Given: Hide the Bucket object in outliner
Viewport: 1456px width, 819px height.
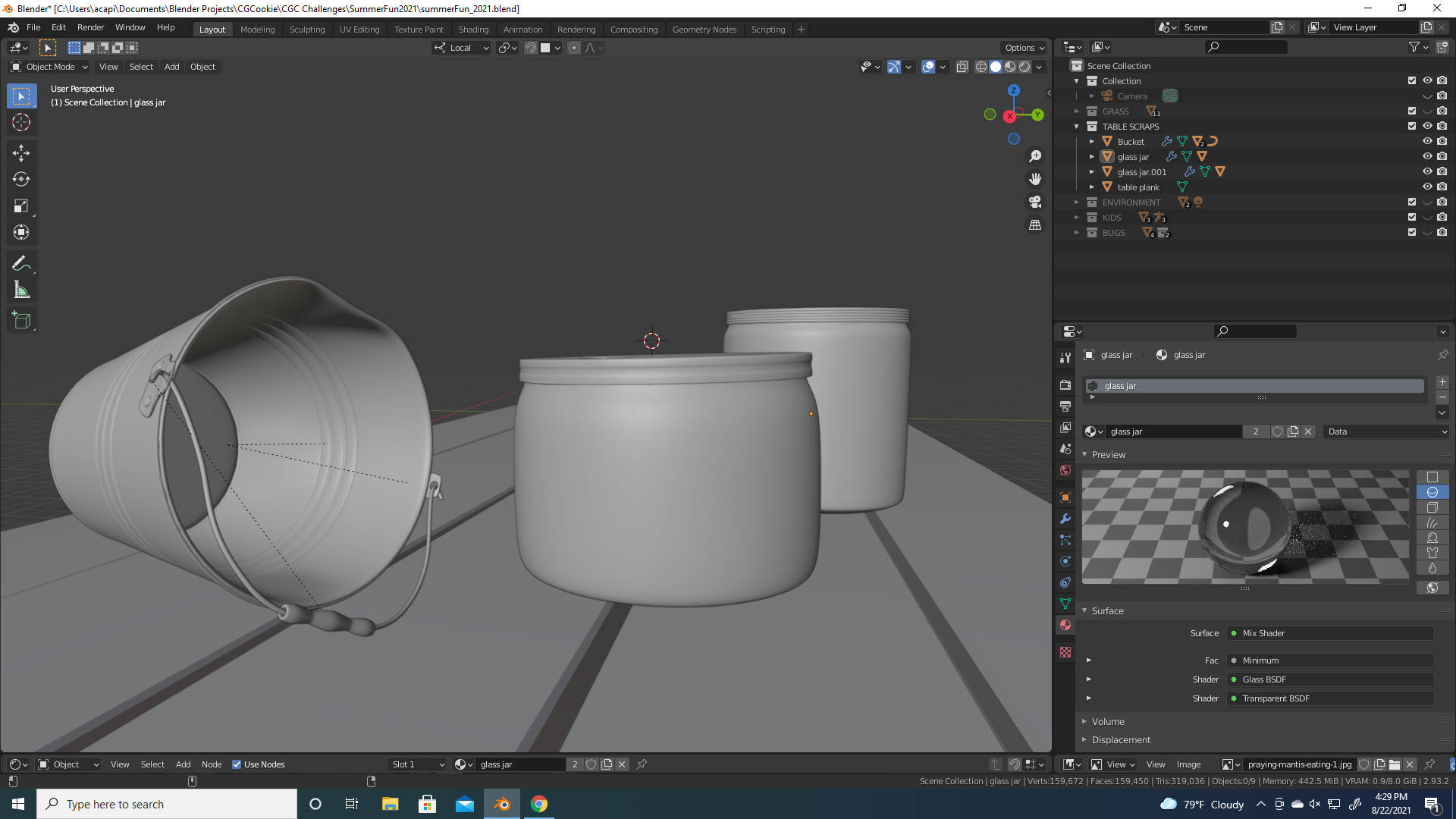Looking at the screenshot, I should pos(1426,141).
